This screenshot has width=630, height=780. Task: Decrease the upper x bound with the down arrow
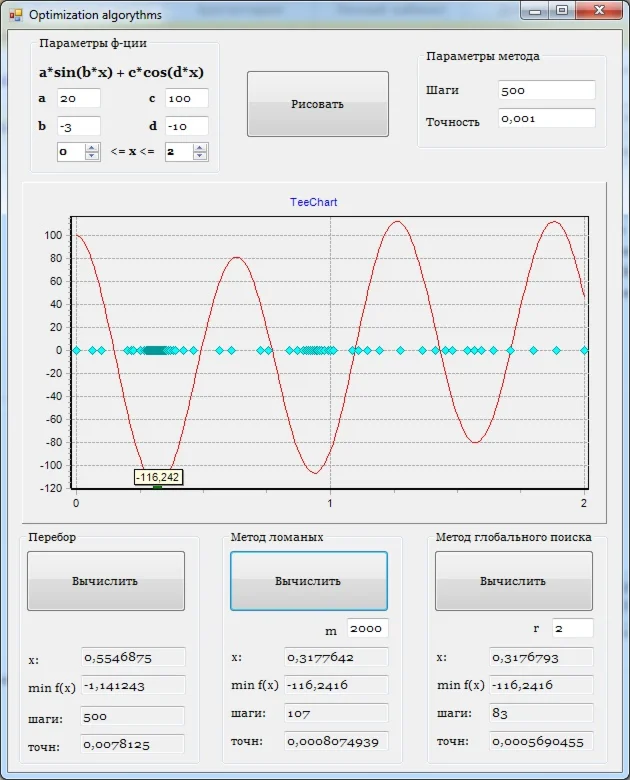pyautogui.click(x=200, y=156)
